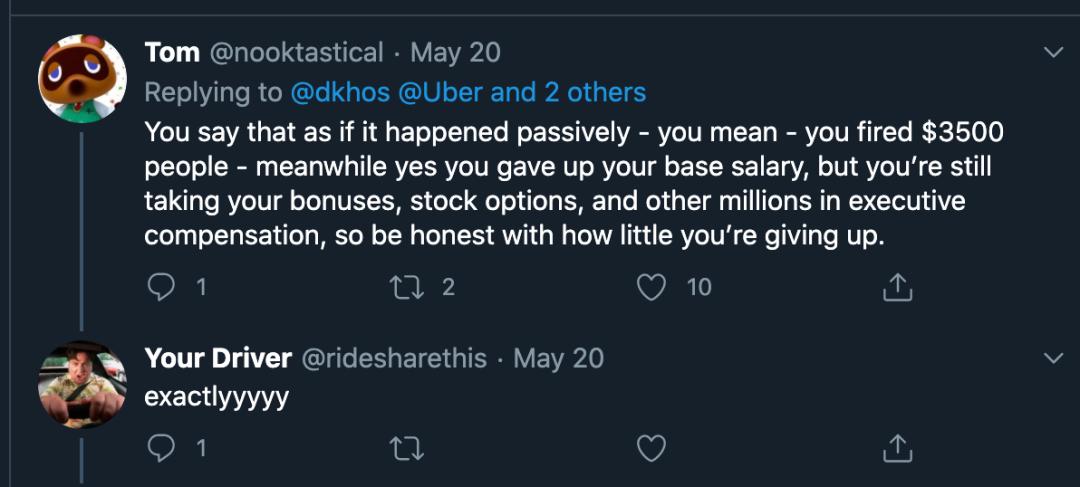Viewport: 1080px width, 487px height.
Task: Click the 'Your Driver' display name
Action: click(x=218, y=358)
